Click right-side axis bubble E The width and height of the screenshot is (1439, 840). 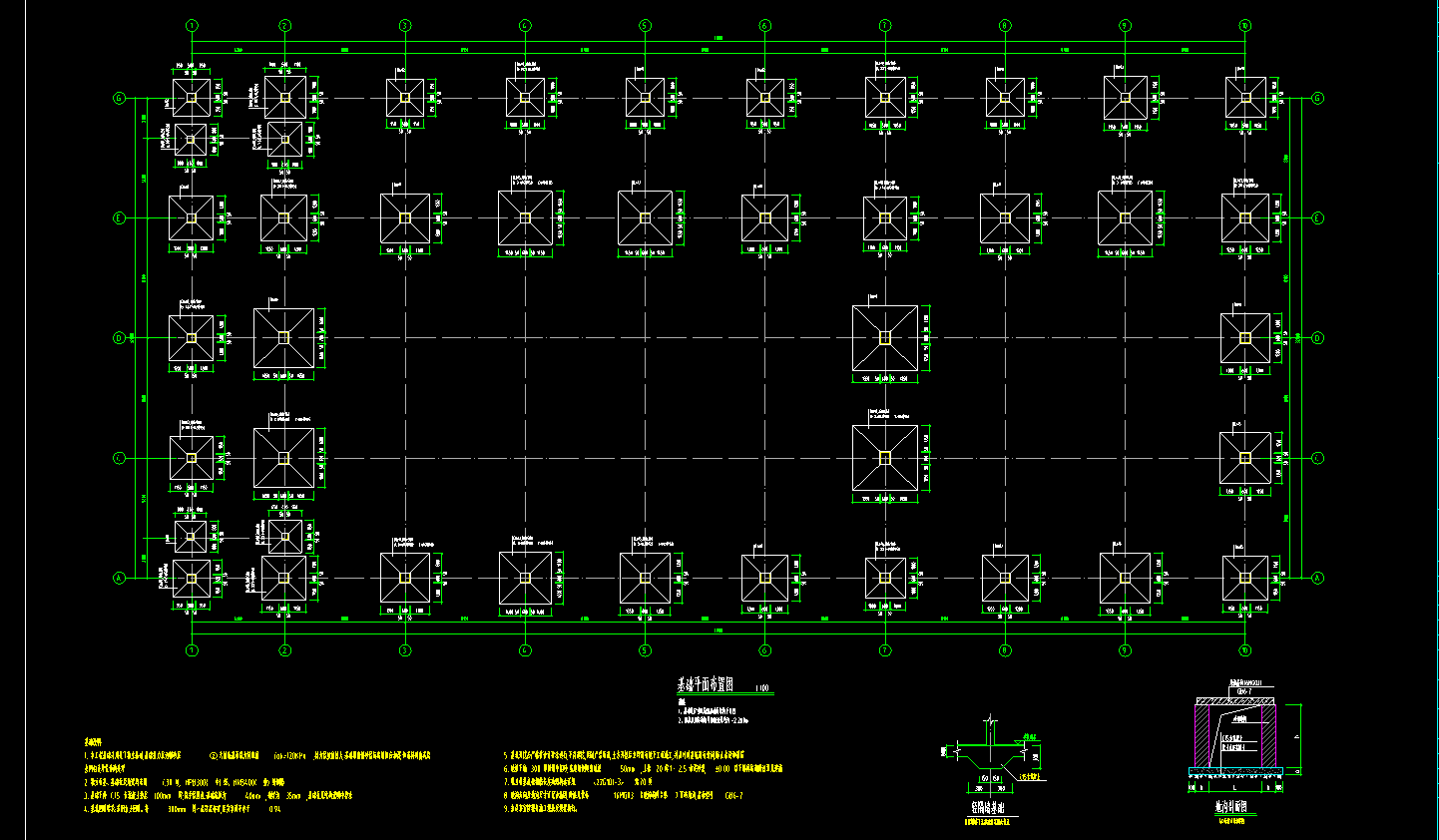click(1317, 217)
